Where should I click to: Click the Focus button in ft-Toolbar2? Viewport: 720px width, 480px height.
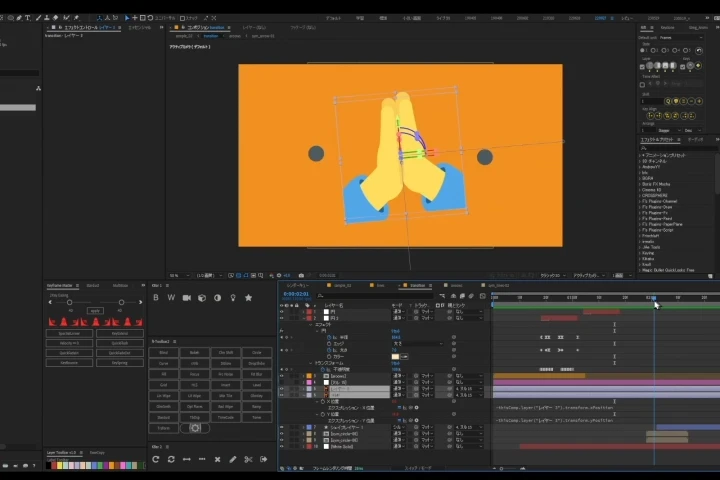[x=195, y=374]
